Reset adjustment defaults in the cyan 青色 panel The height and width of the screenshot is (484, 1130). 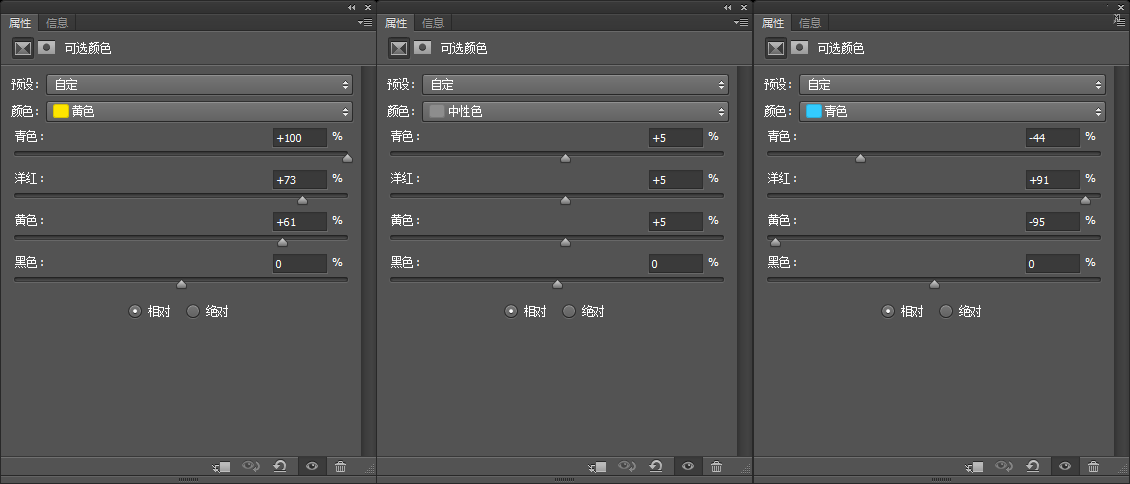1033,467
